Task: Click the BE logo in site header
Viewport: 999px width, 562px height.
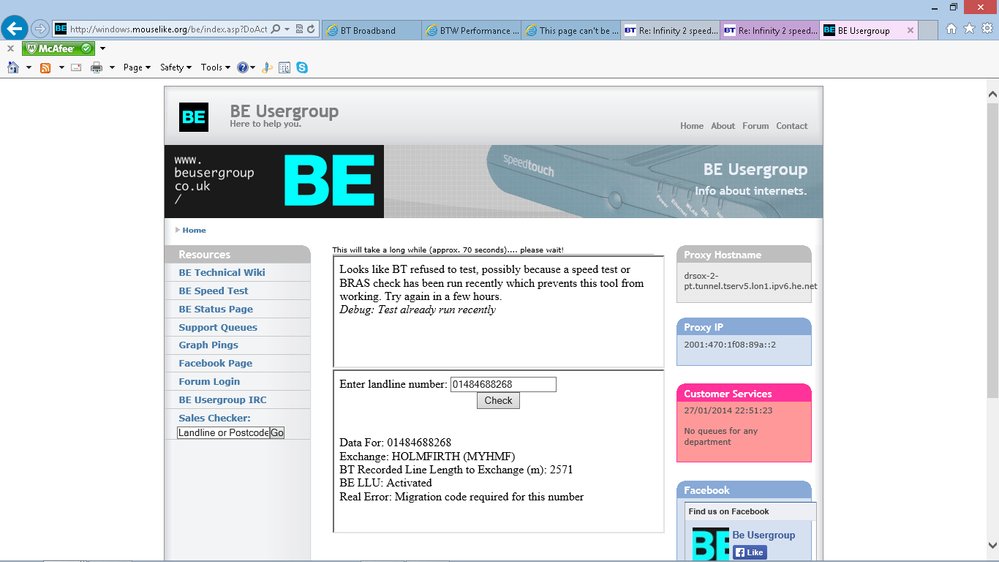Action: (x=194, y=117)
